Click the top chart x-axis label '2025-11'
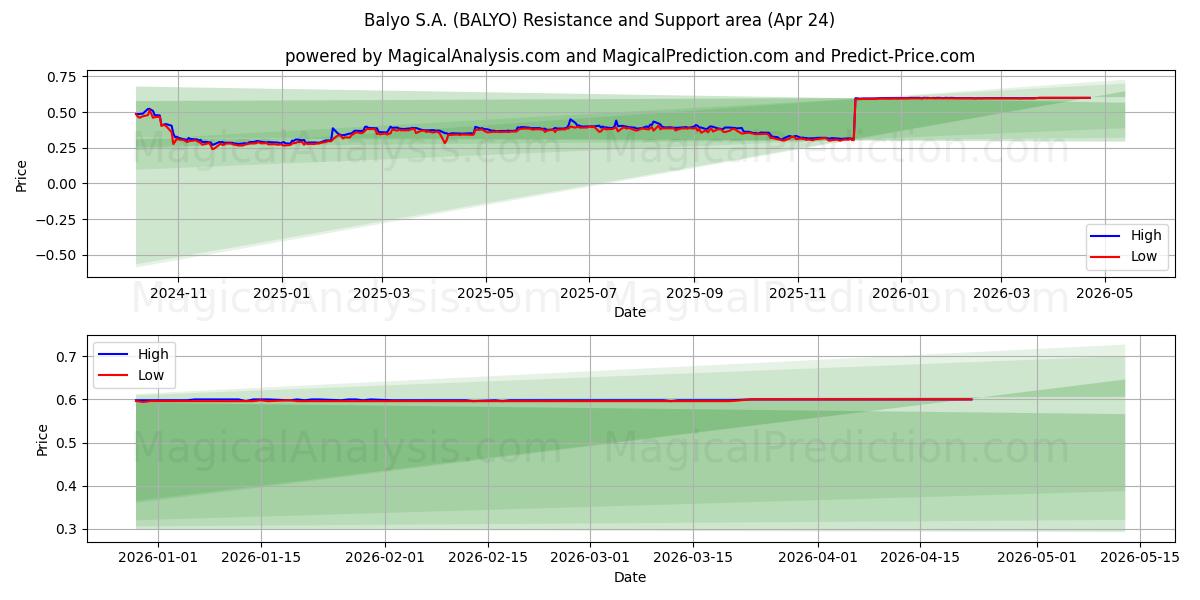The image size is (1200, 600). [x=797, y=293]
